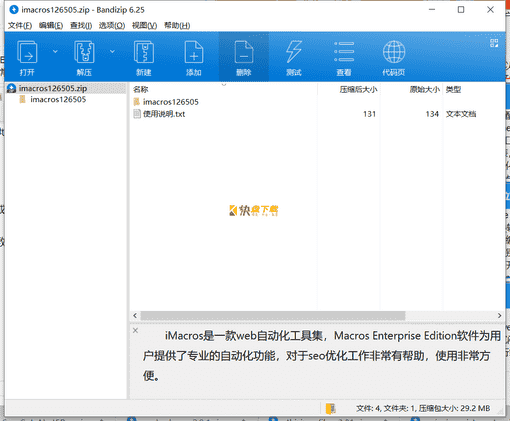The height and width of the screenshot is (421, 510).
Task: Click the horizontal scrollbar thumb
Action: (x=273, y=315)
